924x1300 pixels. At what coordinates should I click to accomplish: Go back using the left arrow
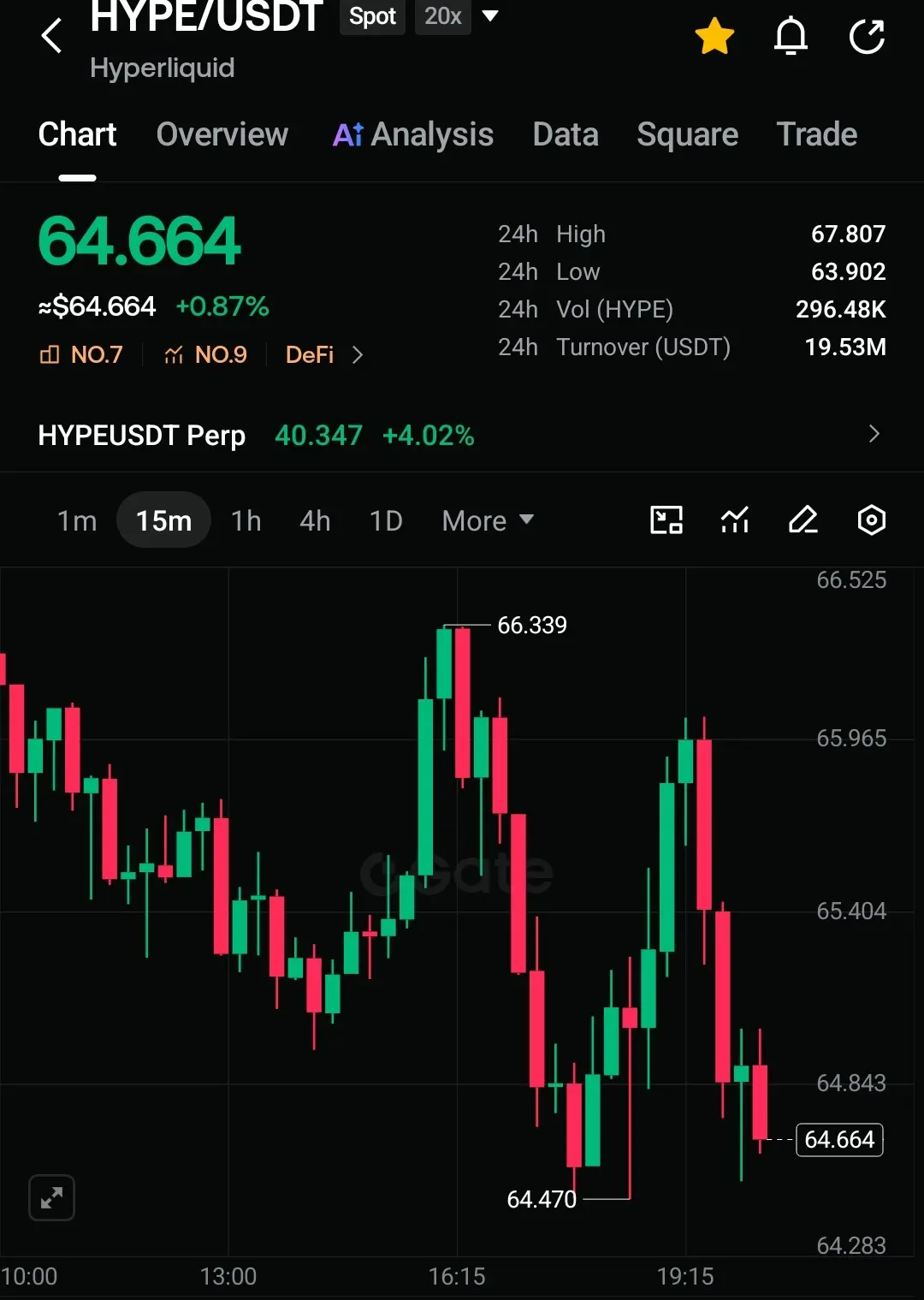tap(51, 36)
